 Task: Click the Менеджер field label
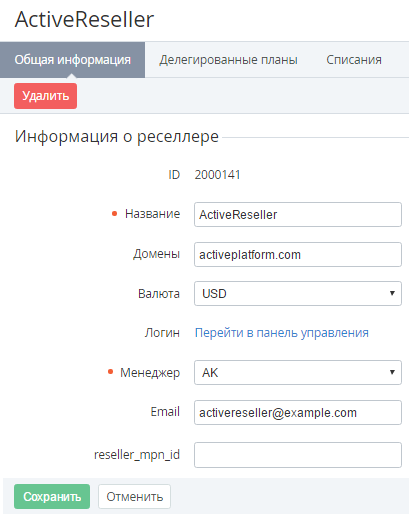pos(150,372)
